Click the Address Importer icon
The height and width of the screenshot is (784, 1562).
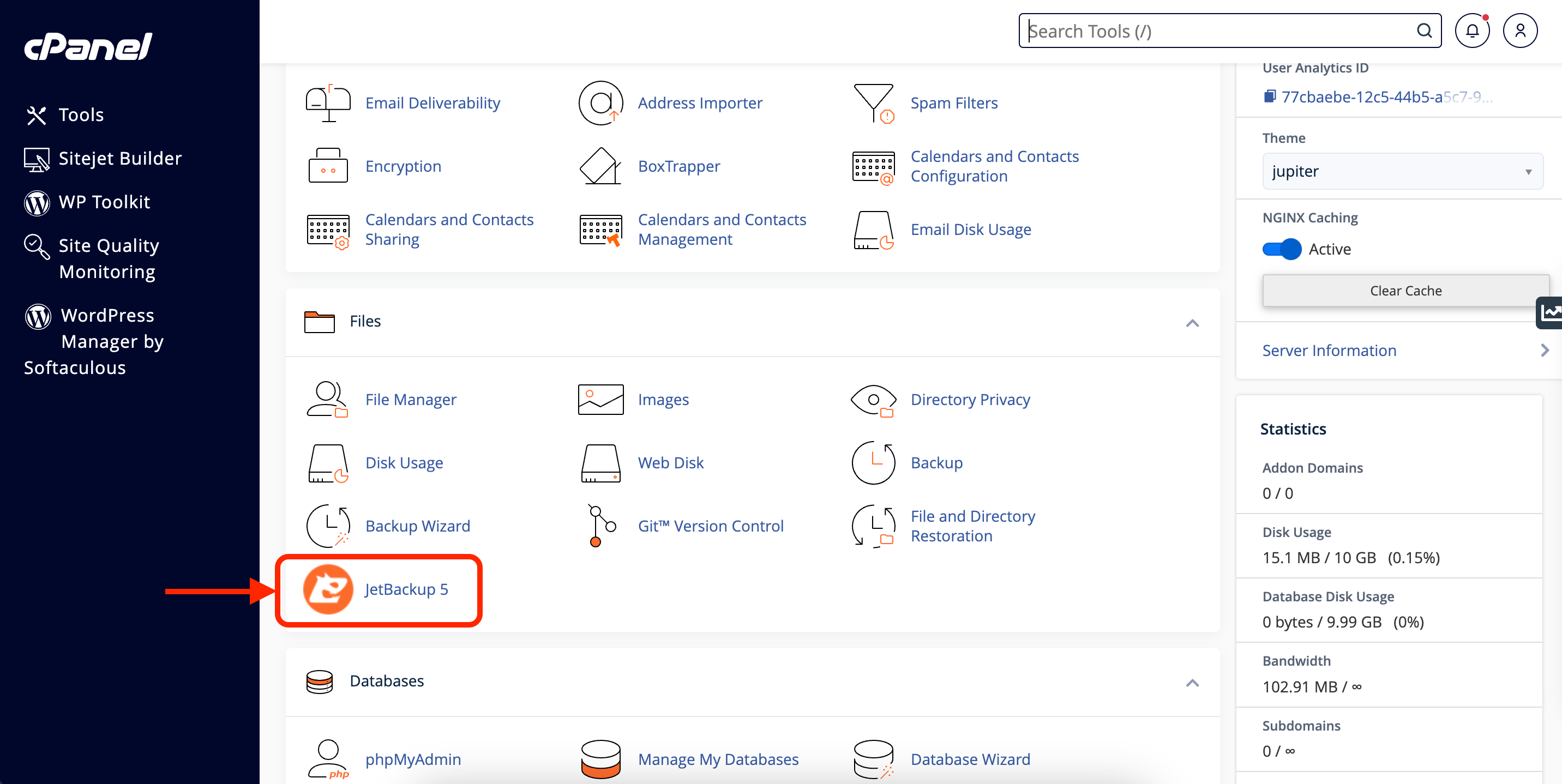point(600,103)
